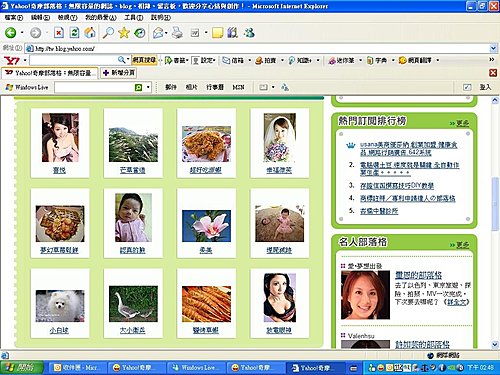Expand the Edit icon dropdown arrow
Image resolution: width=500 pixels, height=375 pixels.
pos(206,33)
